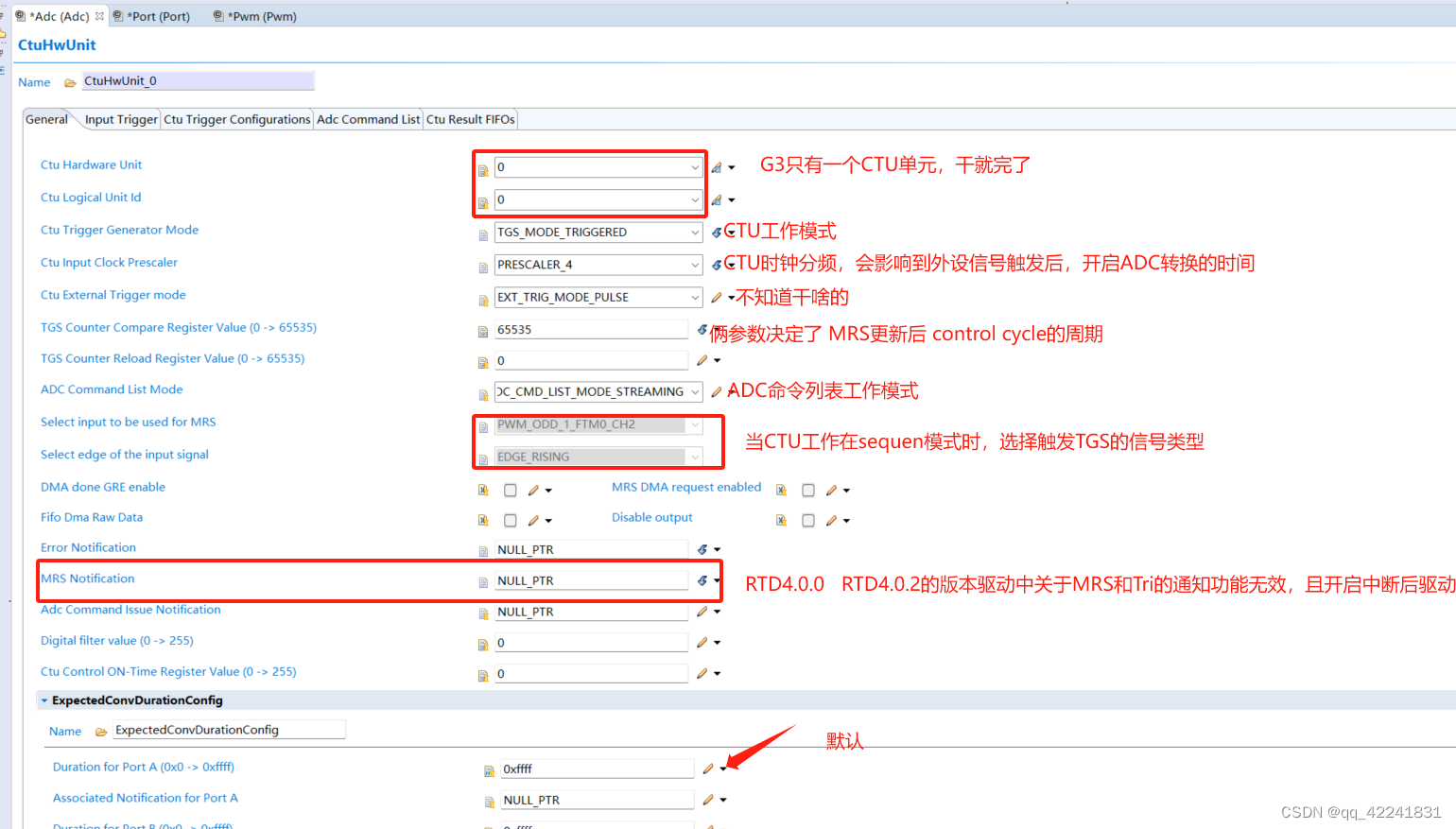Viewport: 1456px width, 829px height.
Task: Collapse the ExpectedConvDurationConfig section
Action: tap(44, 699)
